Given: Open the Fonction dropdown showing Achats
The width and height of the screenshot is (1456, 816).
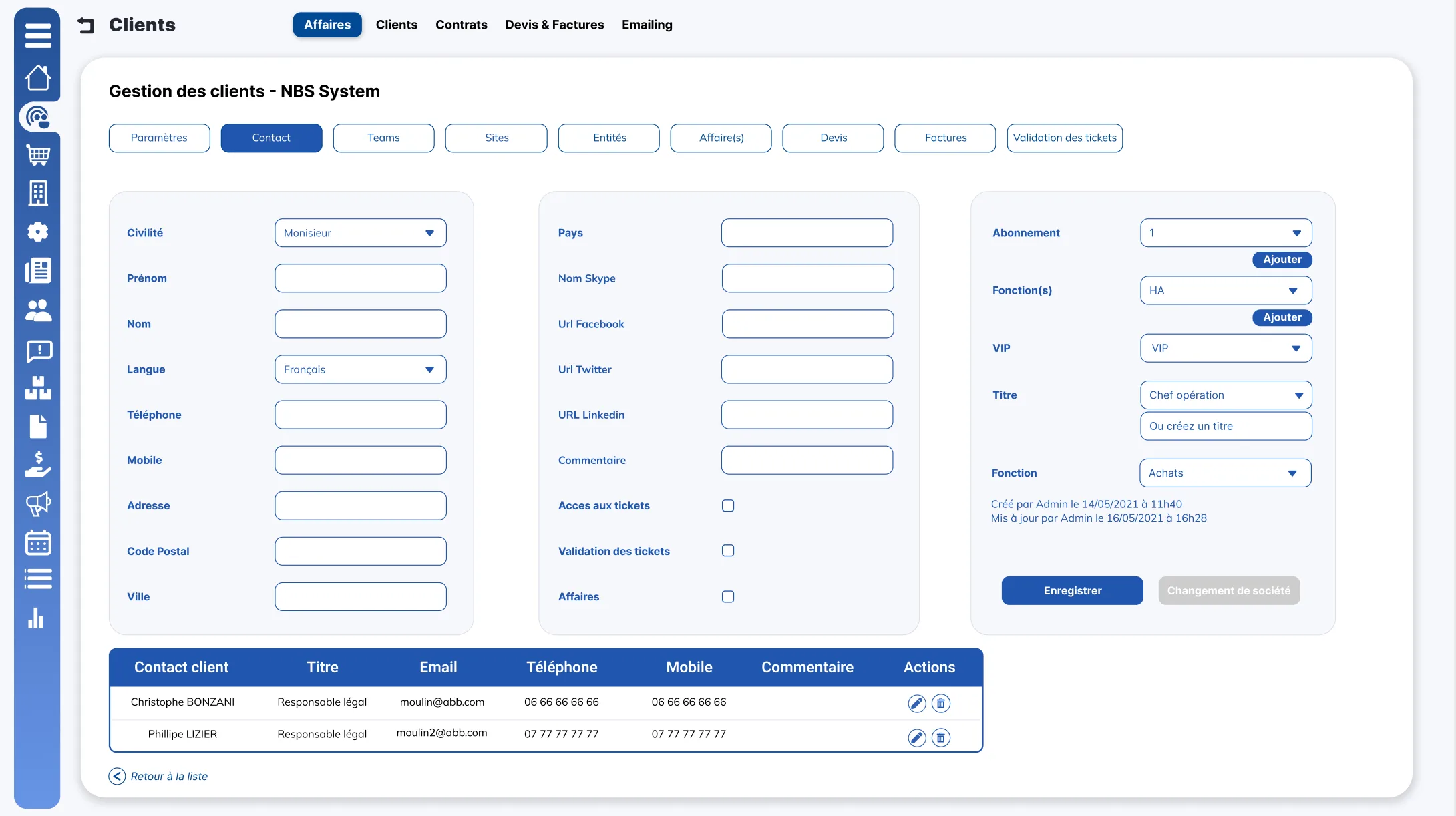Looking at the screenshot, I should (x=1226, y=473).
